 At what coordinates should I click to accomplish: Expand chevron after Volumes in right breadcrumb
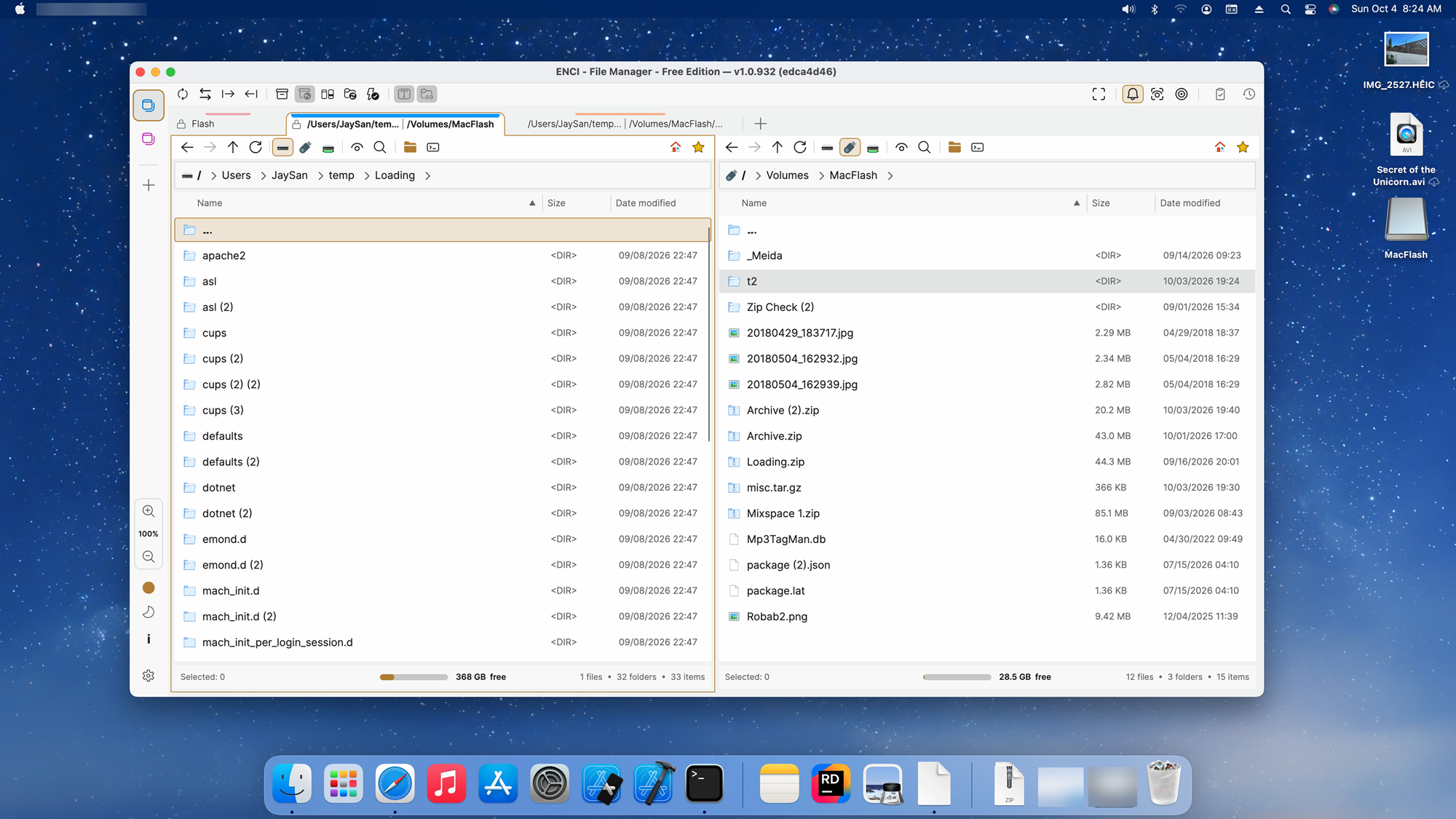pos(820,175)
